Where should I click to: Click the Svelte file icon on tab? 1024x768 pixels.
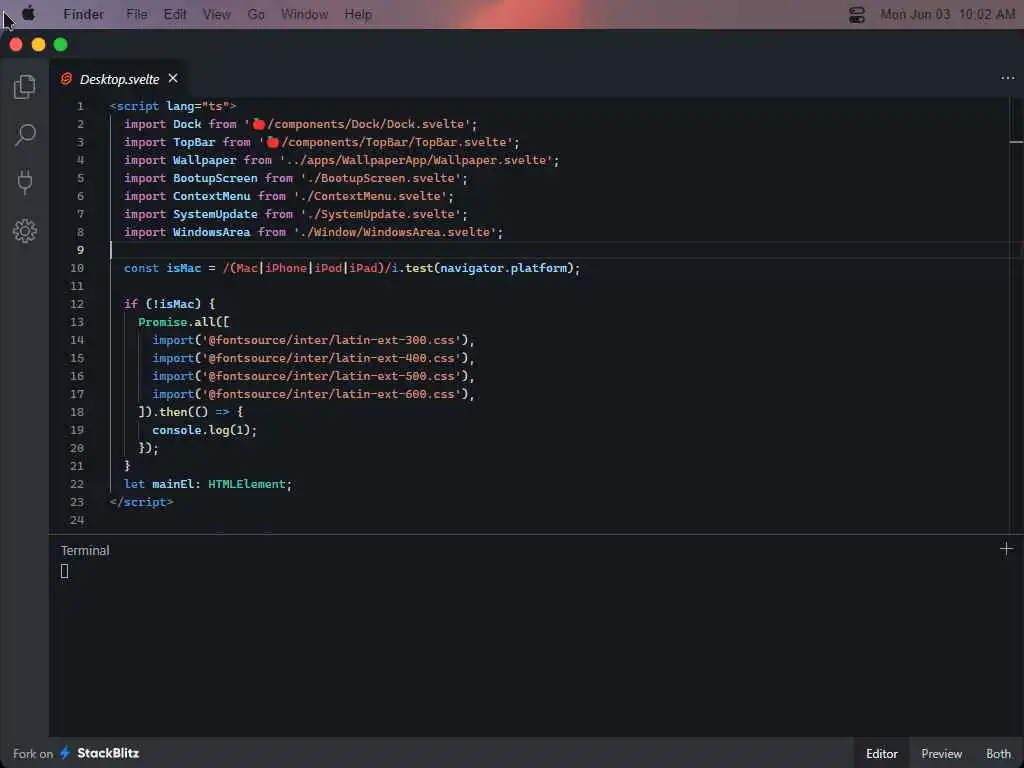point(66,79)
